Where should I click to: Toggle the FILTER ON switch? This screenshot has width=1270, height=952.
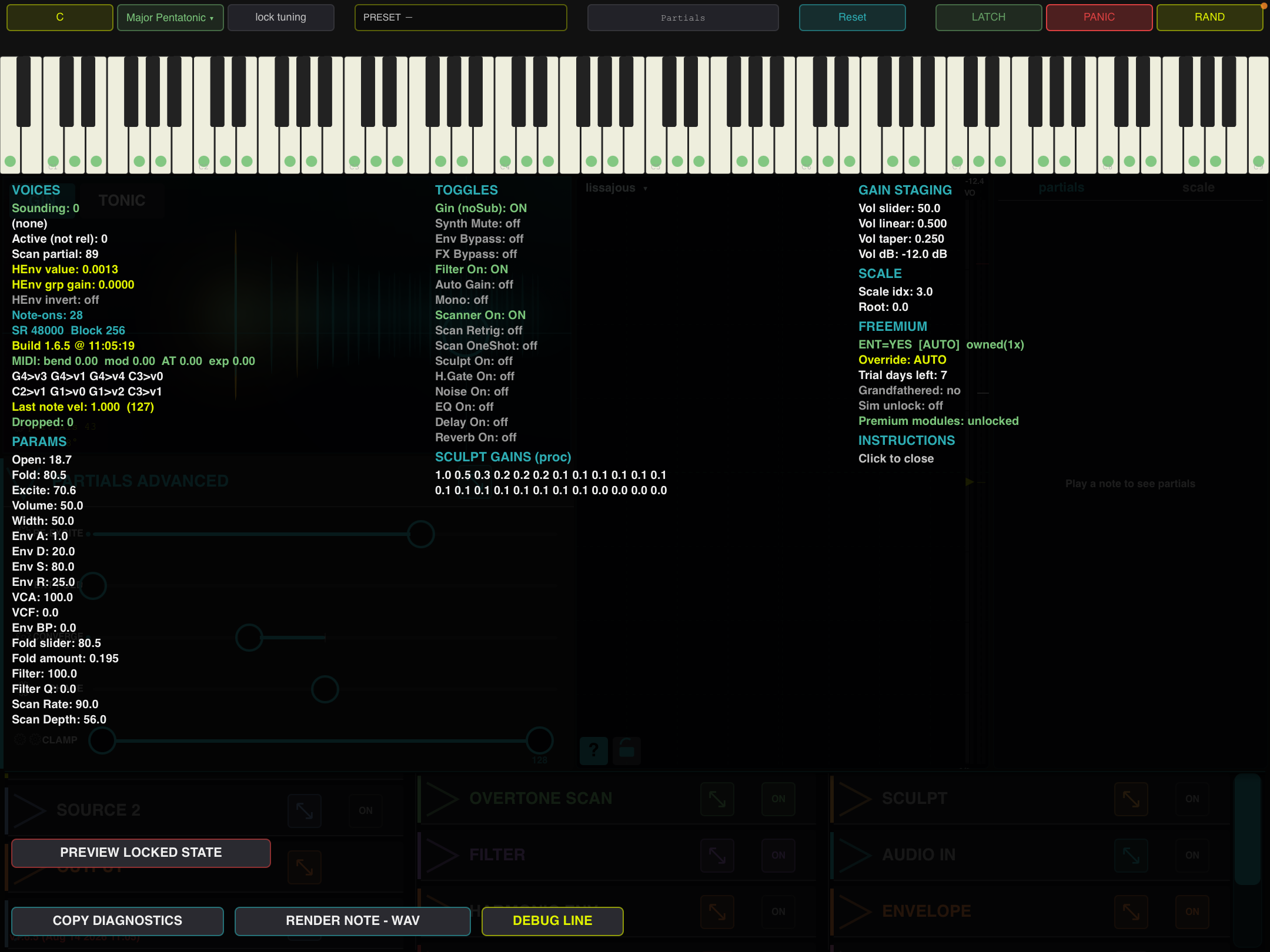[x=778, y=855]
